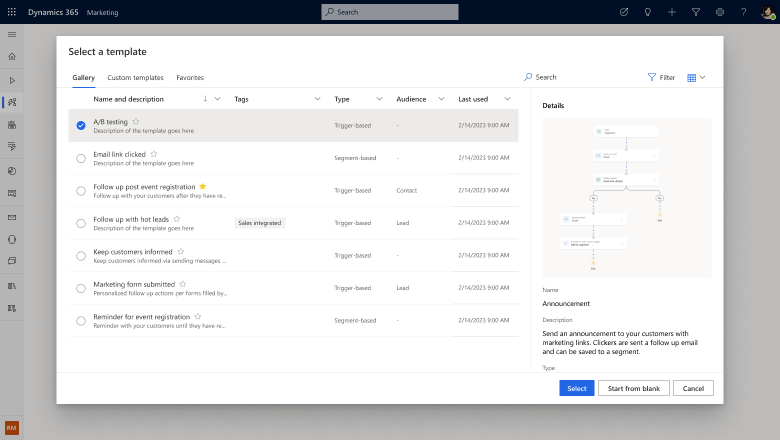The width and height of the screenshot is (780, 440).
Task: Favorite the Email link clicked template star
Action: click(x=152, y=154)
